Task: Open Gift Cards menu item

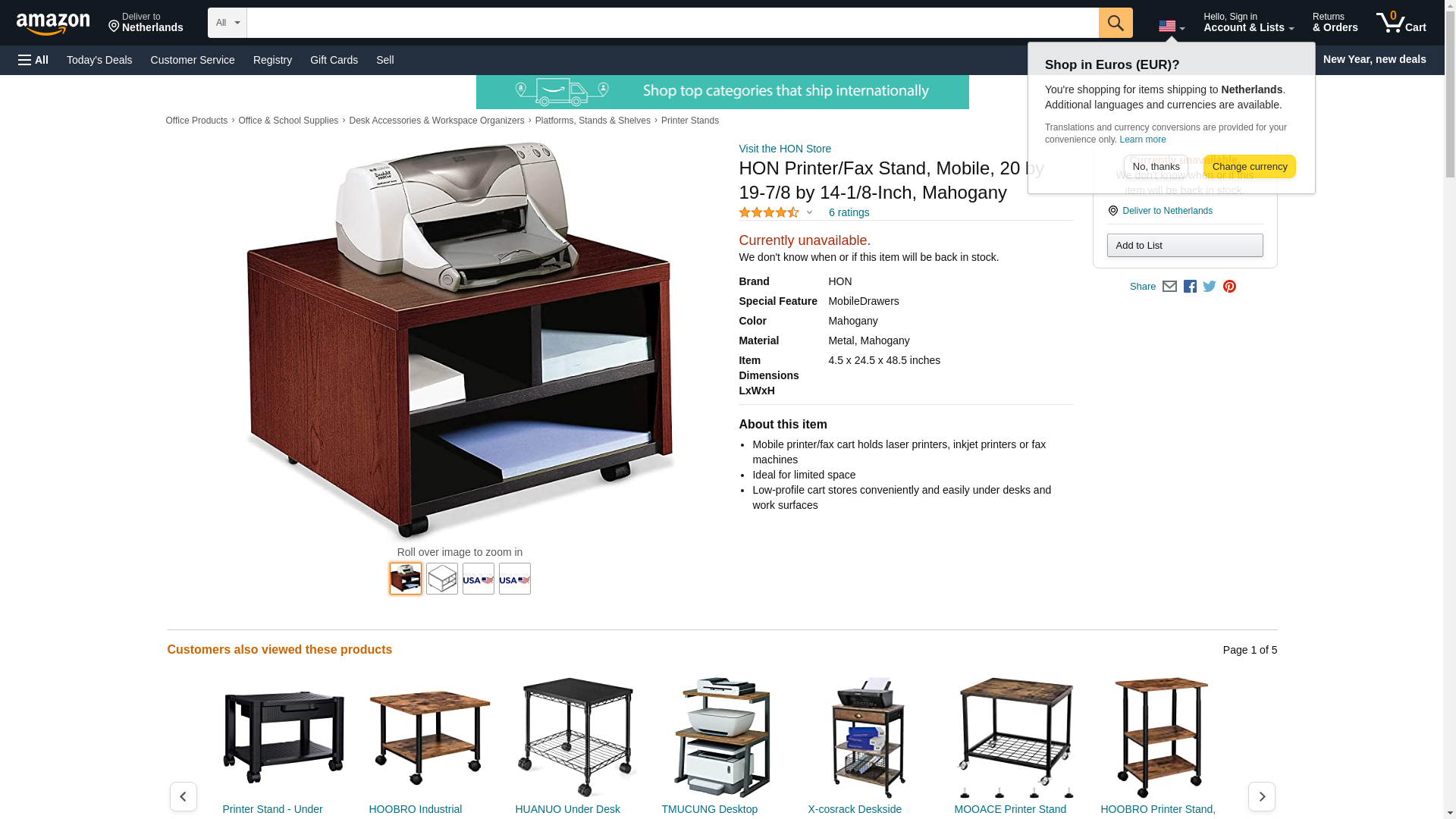Action: pos(334,60)
